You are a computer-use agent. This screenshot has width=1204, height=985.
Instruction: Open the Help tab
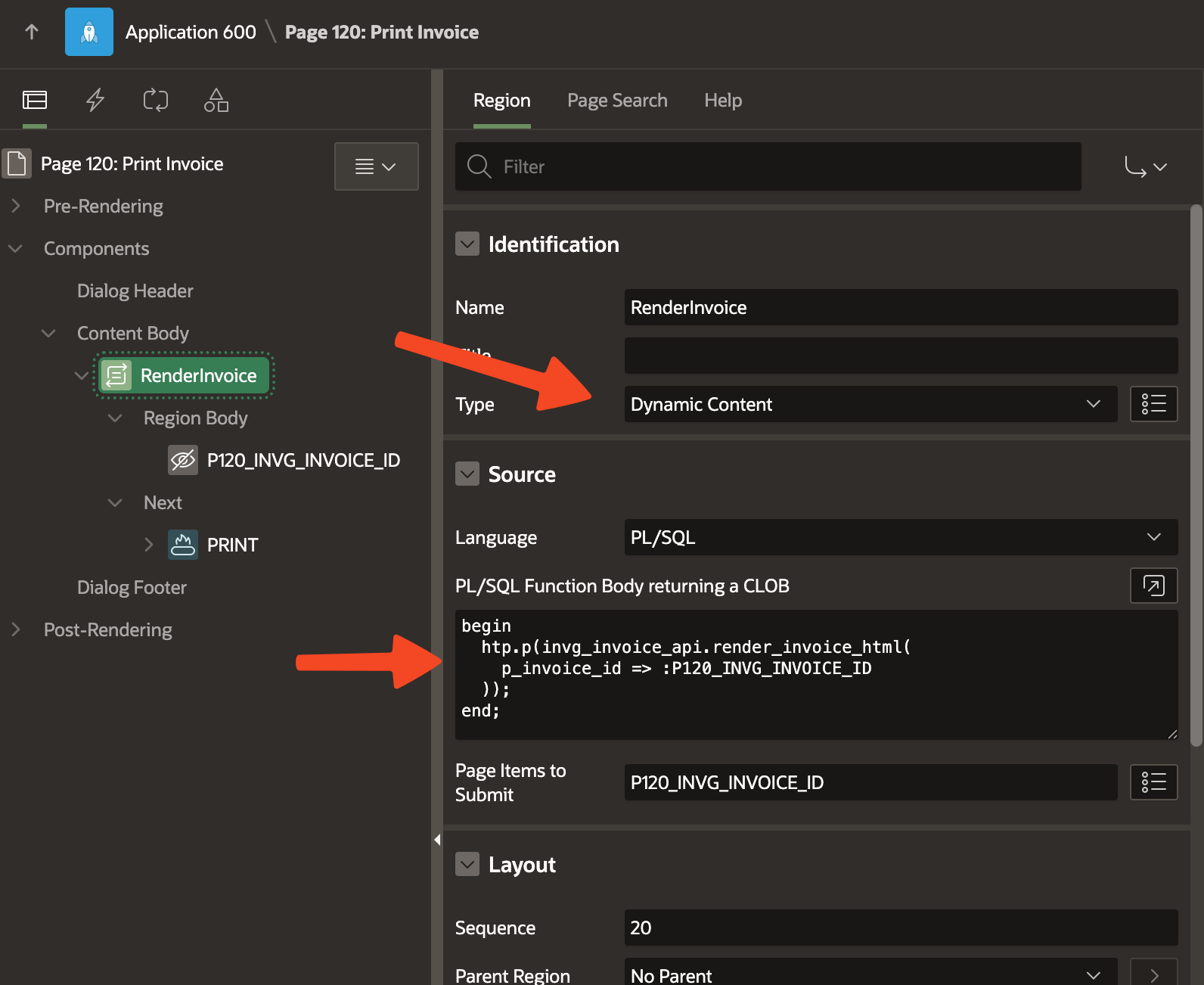tap(723, 100)
